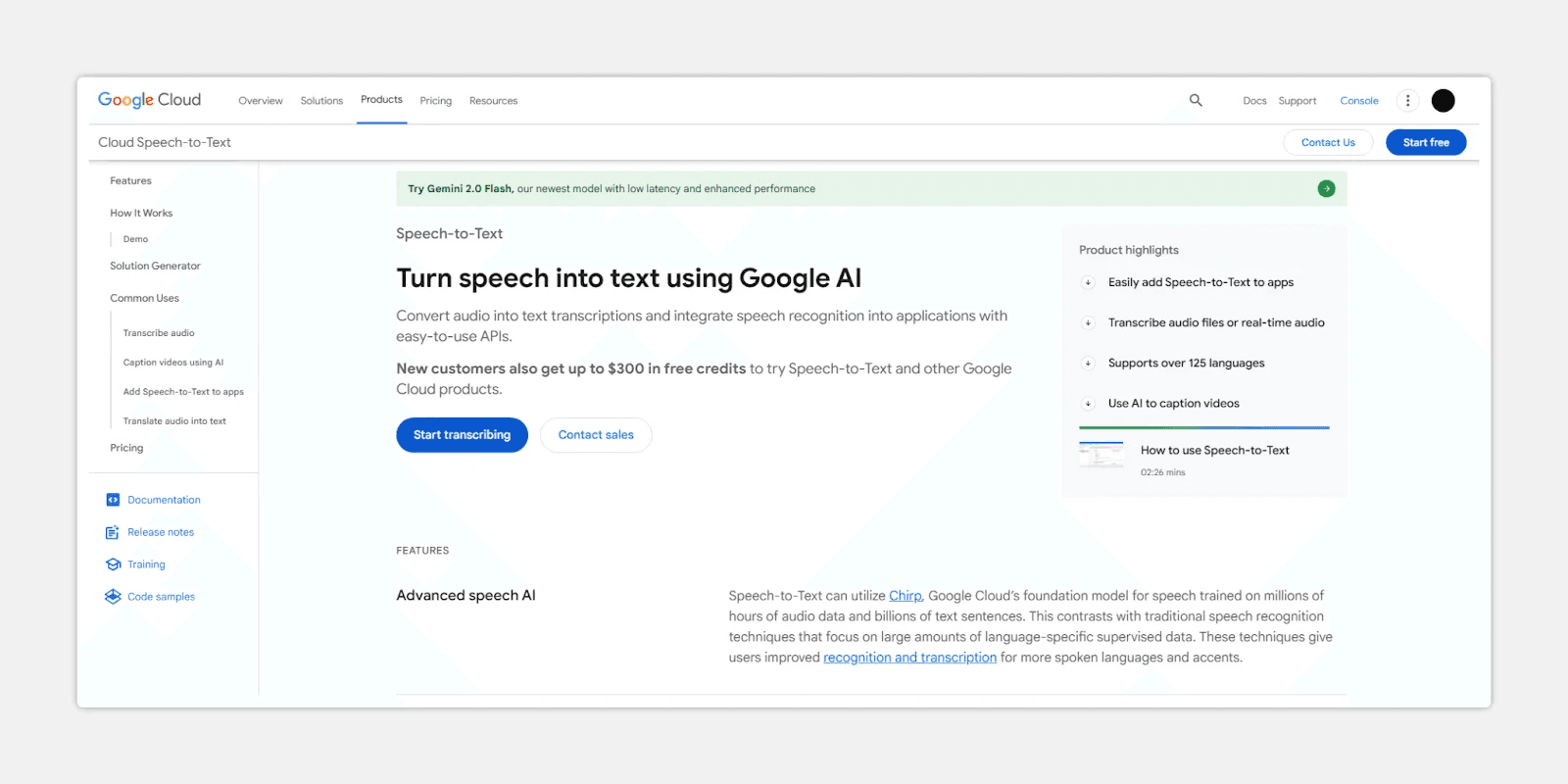Image resolution: width=1568 pixels, height=784 pixels.
Task: Open the 'recognition and transcription' link
Action: [x=909, y=658]
